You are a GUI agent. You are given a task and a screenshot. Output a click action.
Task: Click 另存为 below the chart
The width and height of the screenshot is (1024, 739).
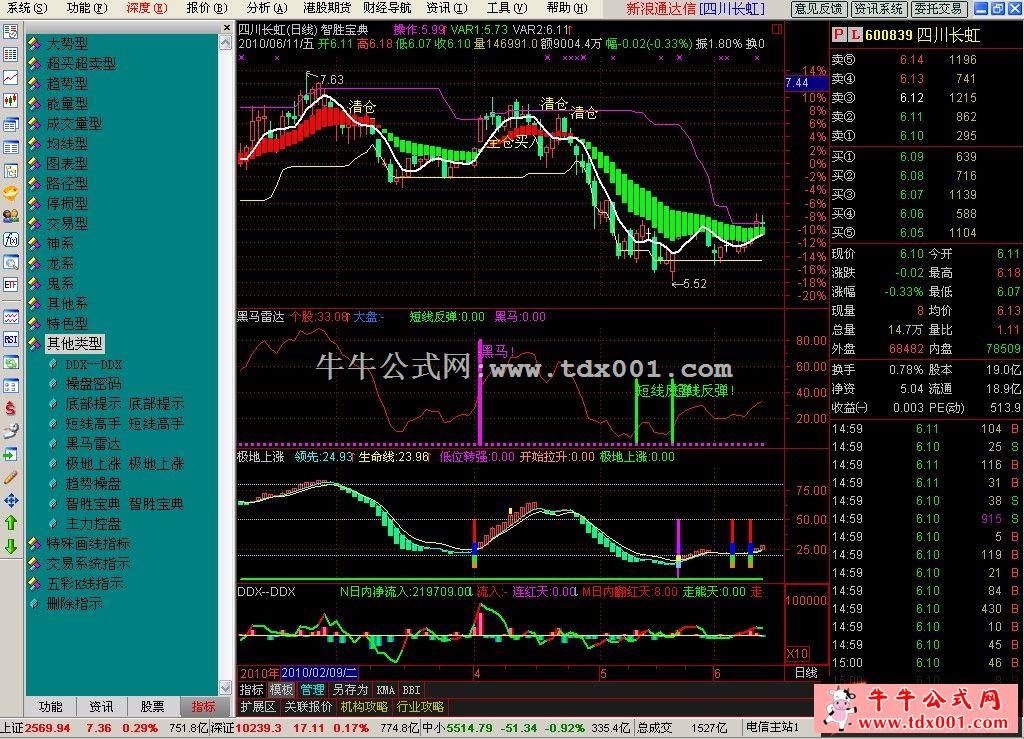pos(350,689)
